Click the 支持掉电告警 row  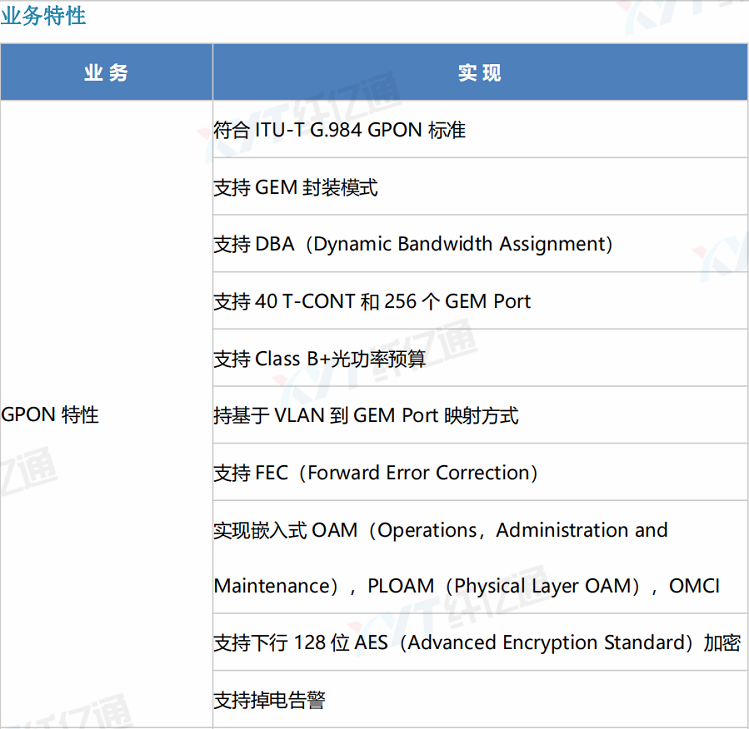[270, 700]
